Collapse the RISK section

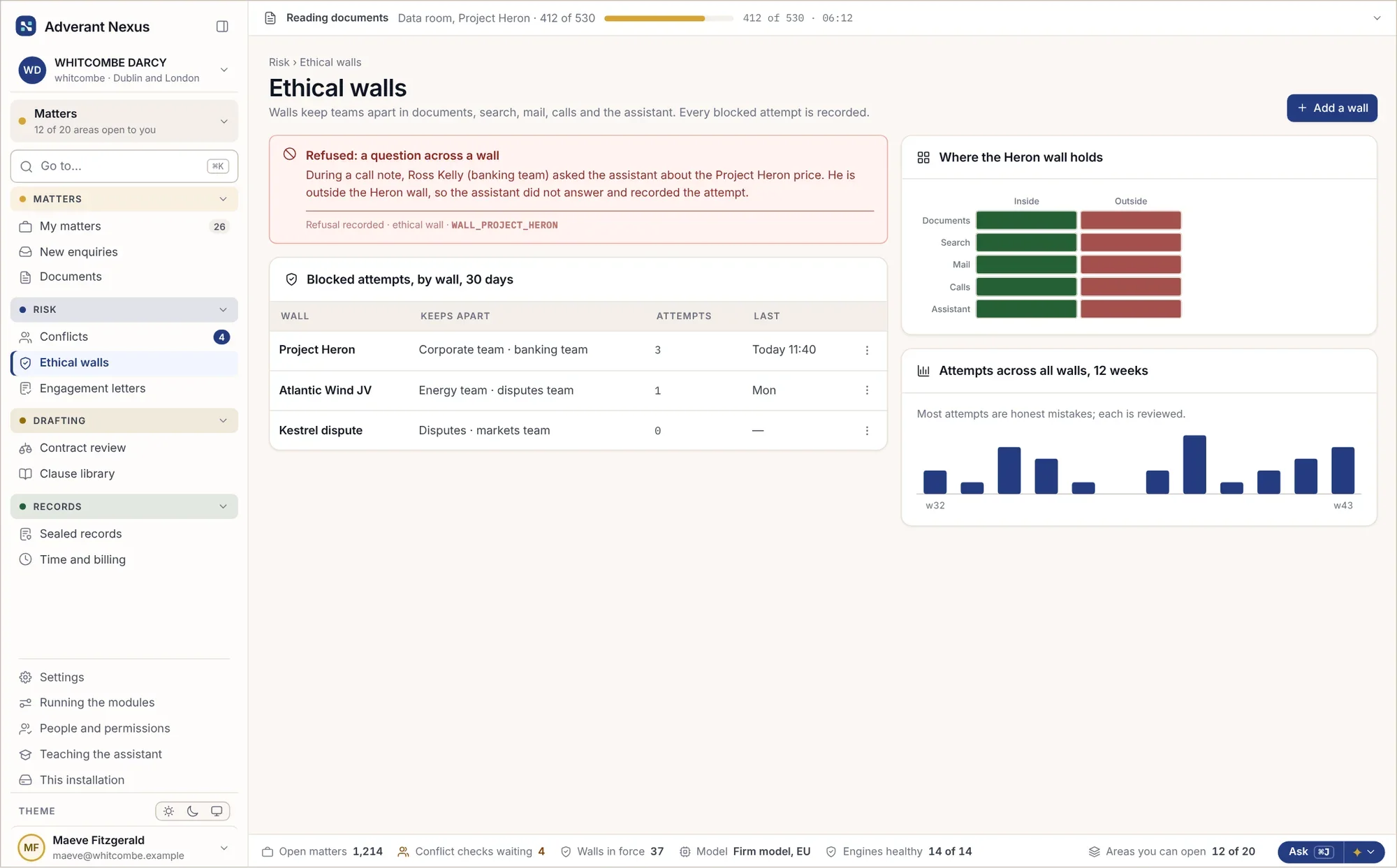click(x=124, y=309)
